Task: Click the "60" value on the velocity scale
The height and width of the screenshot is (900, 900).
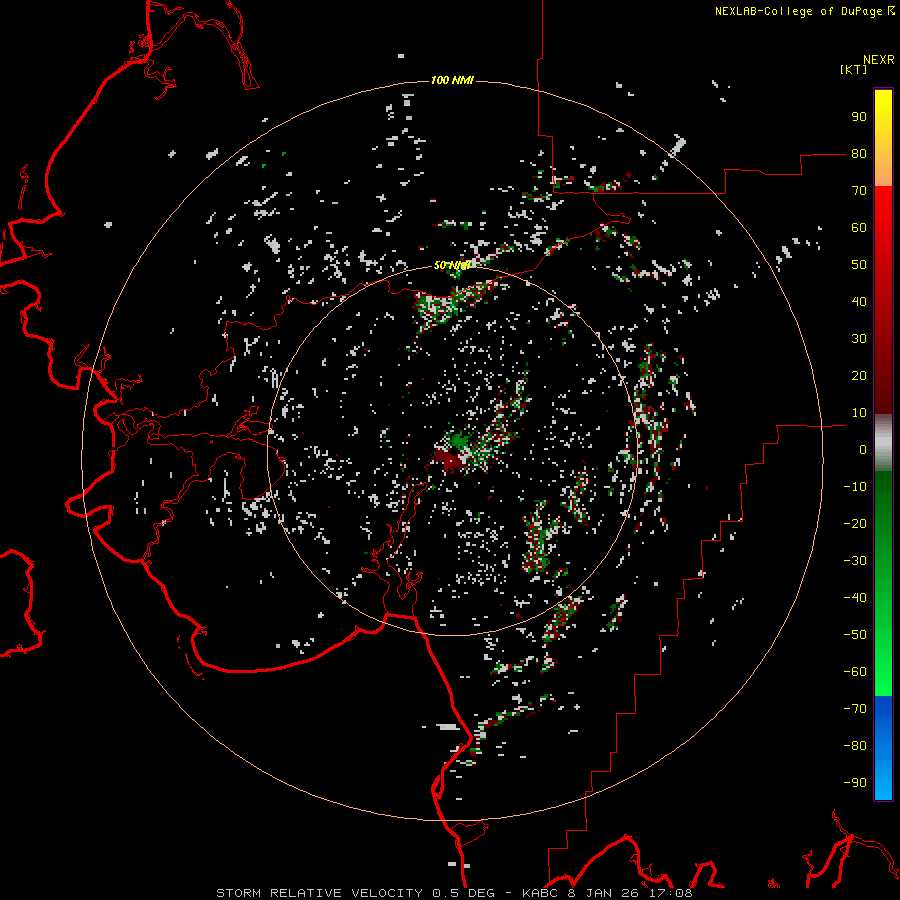Action: tap(859, 228)
